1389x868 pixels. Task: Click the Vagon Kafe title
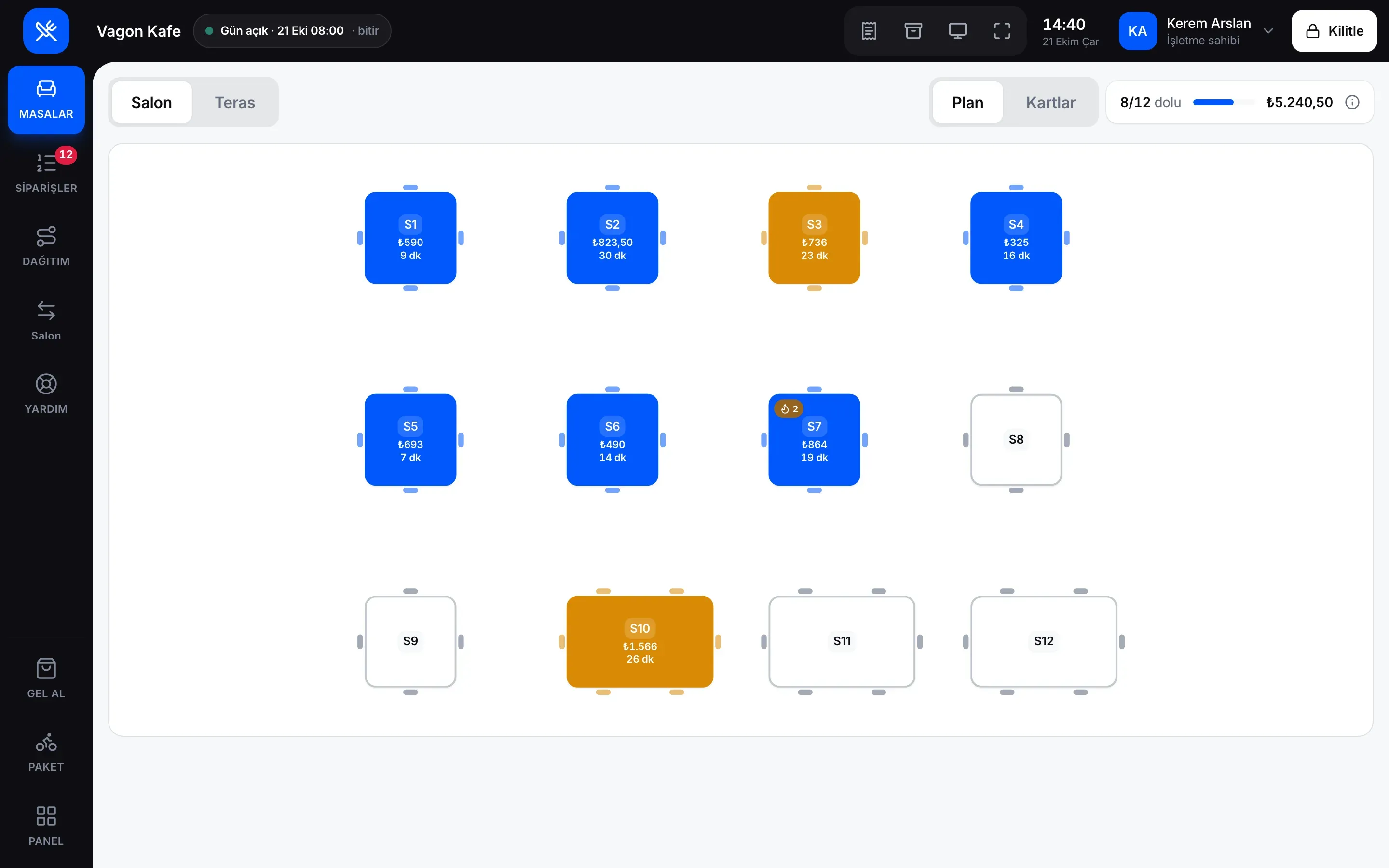pos(138,31)
